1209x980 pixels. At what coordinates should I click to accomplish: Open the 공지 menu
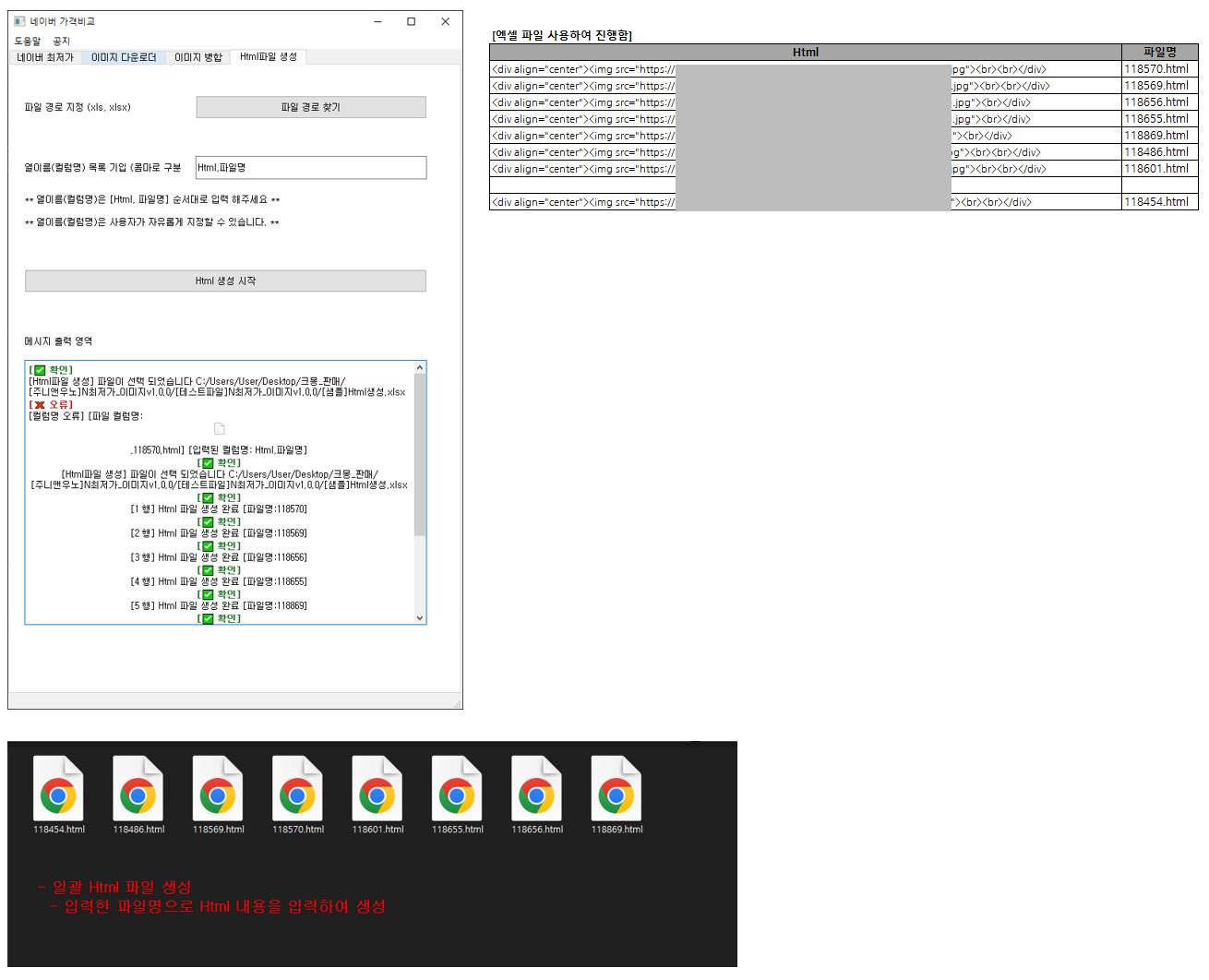tap(61, 42)
